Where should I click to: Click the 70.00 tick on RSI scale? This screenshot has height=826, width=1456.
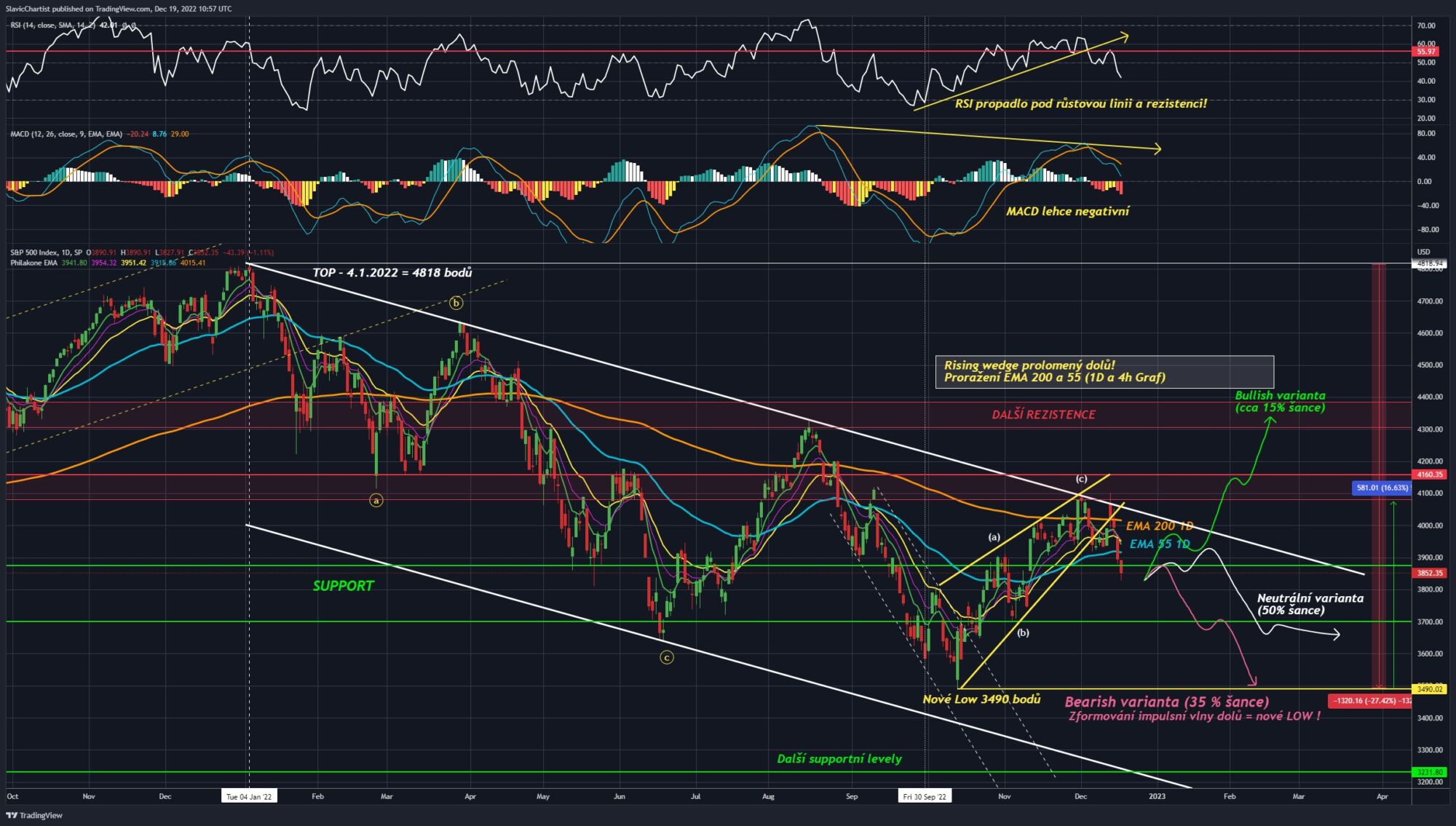pos(1427,25)
